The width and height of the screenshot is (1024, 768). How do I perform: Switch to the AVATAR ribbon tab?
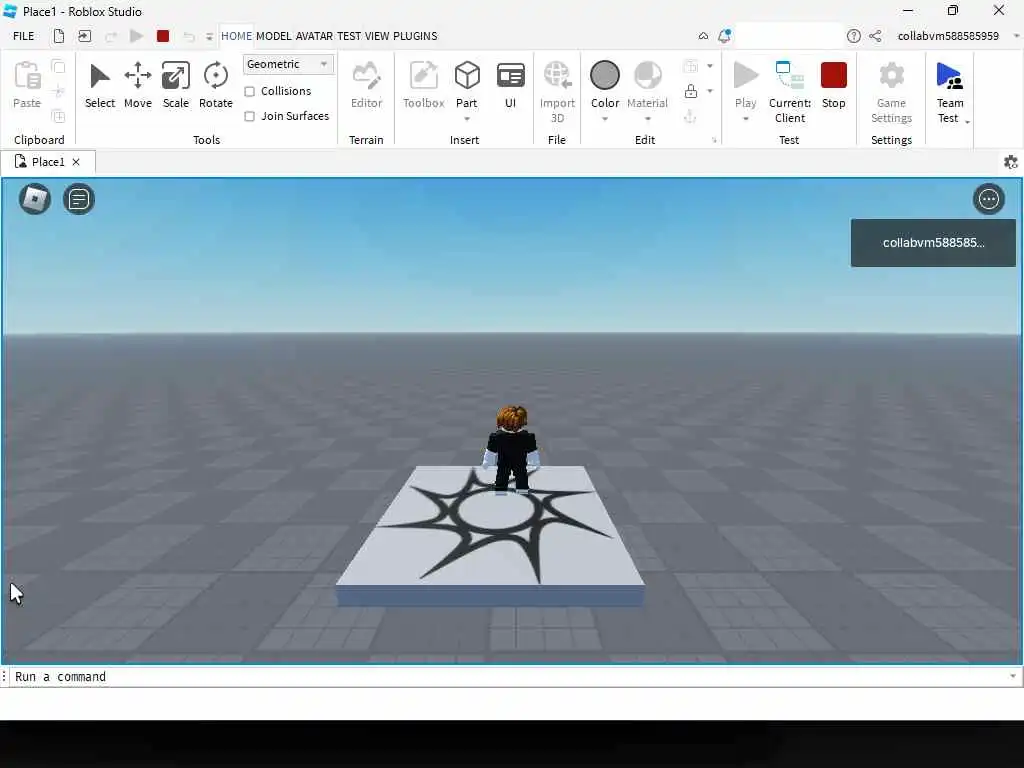point(314,36)
